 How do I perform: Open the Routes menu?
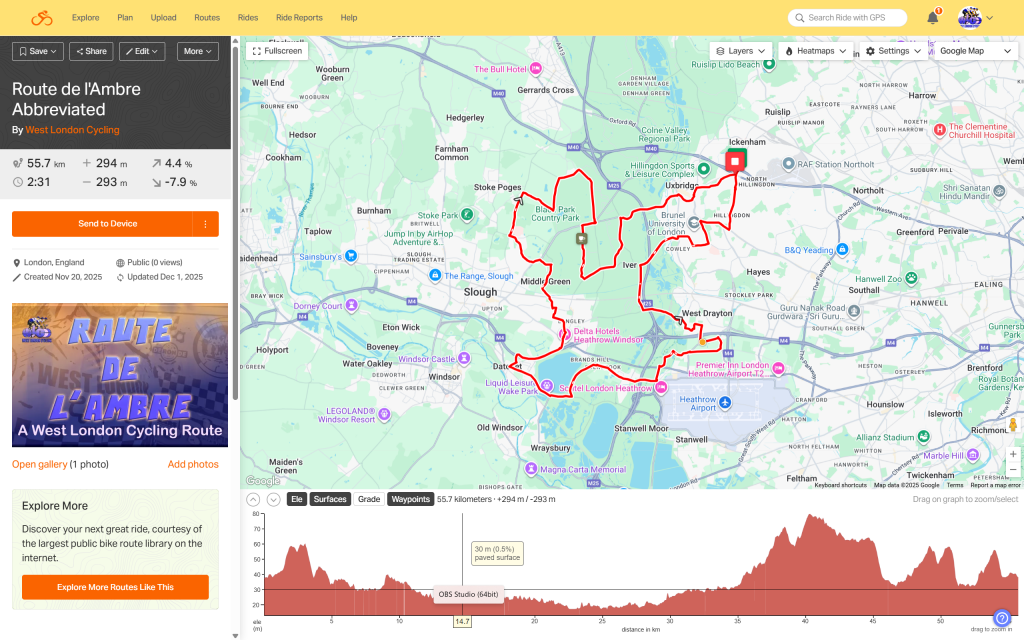207,18
